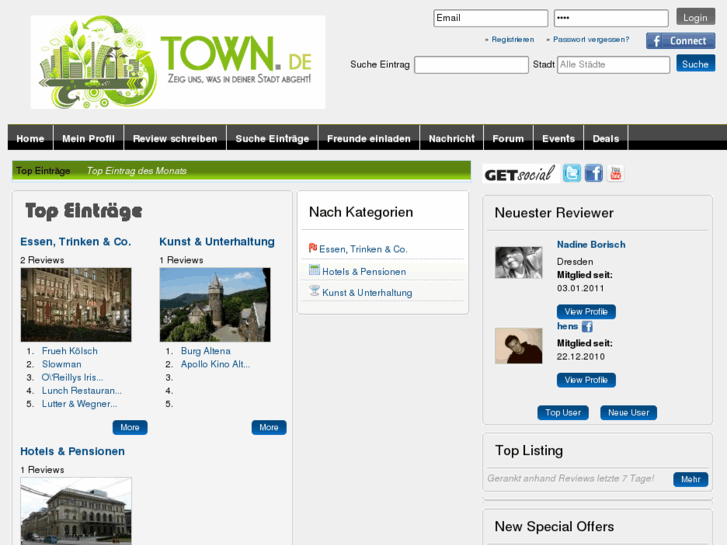
Task: Open Kunst & Unterhaltung heading in Top Einträge
Action: point(217,242)
